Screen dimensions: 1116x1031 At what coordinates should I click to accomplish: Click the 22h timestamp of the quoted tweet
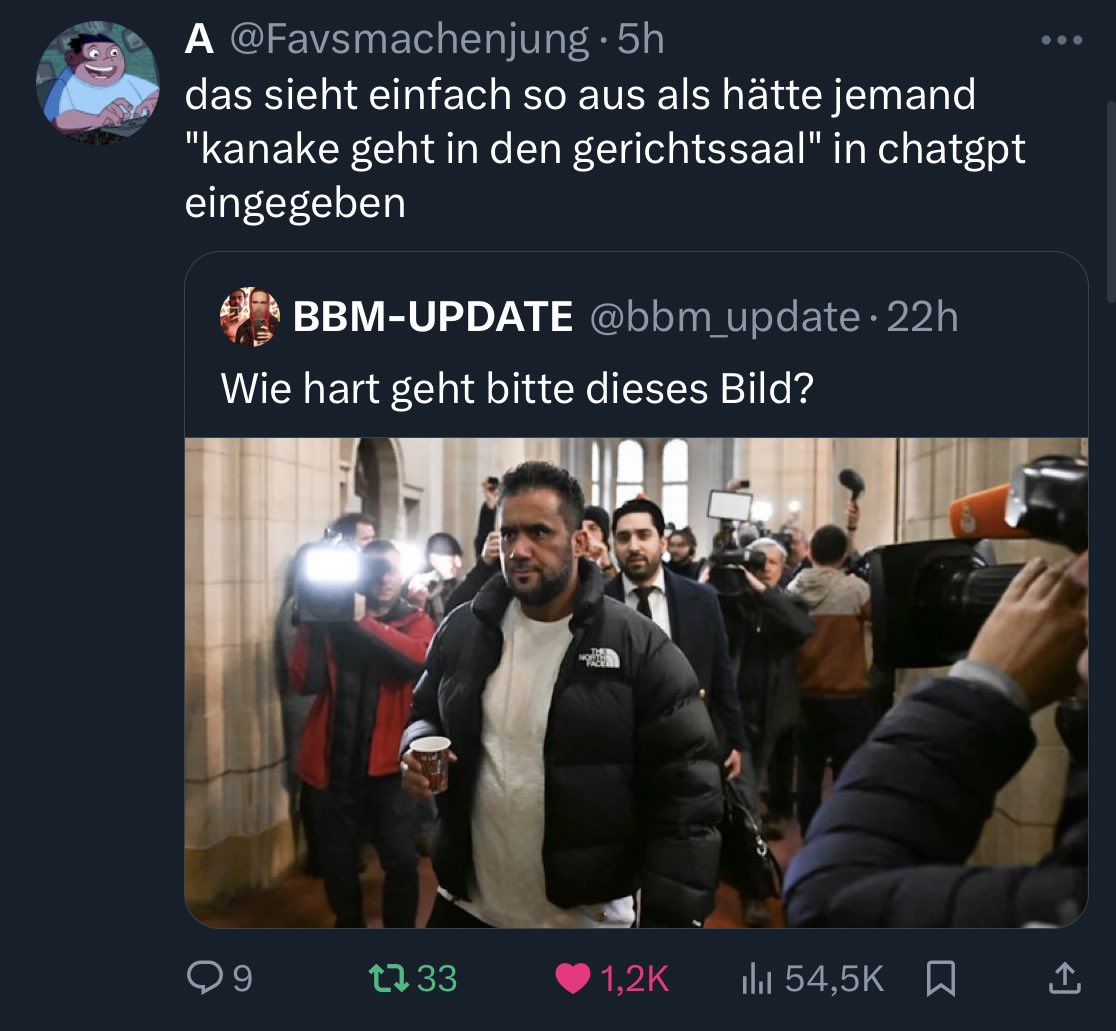[922, 317]
